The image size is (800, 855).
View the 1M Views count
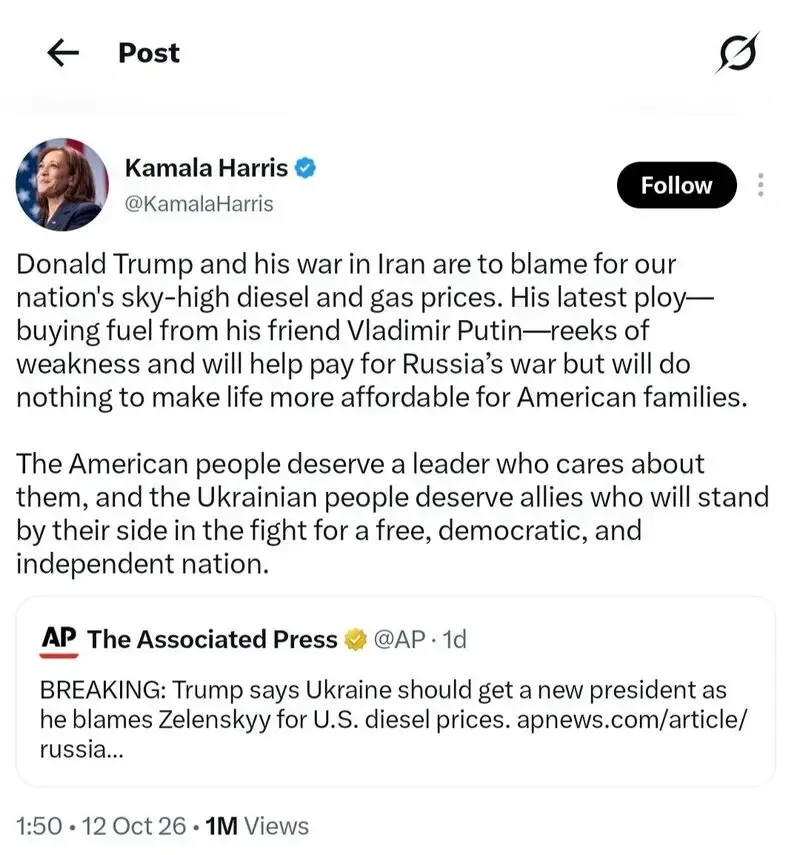click(257, 826)
